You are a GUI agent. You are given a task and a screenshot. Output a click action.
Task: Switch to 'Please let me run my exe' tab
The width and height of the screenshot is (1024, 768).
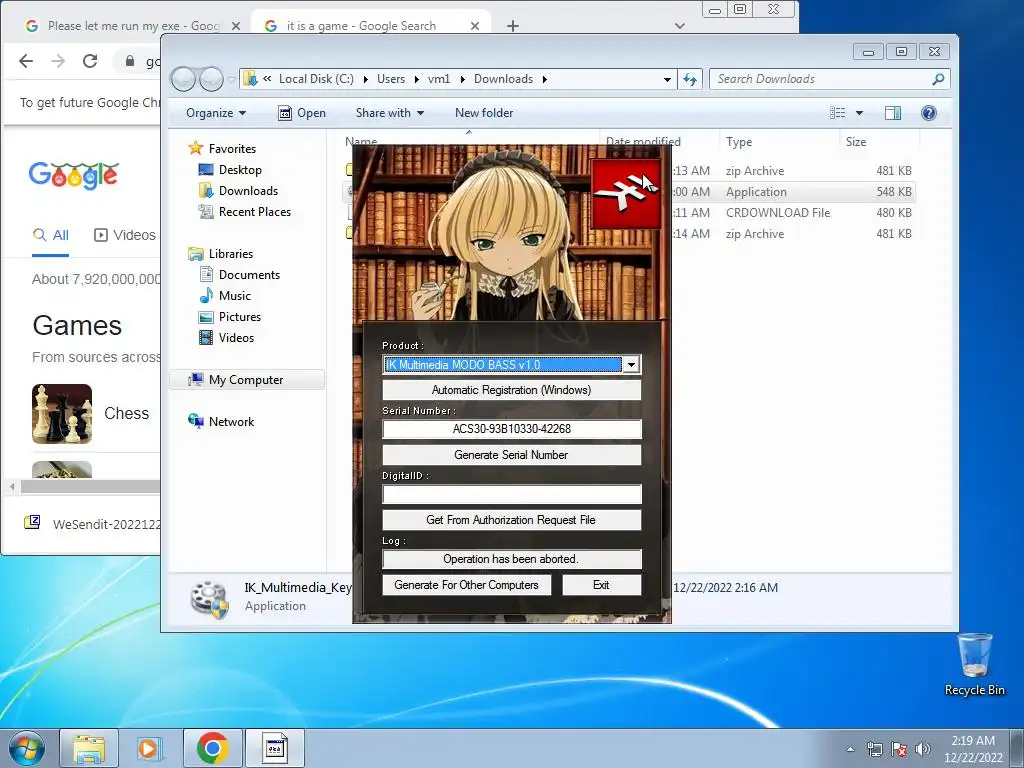point(133,26)
